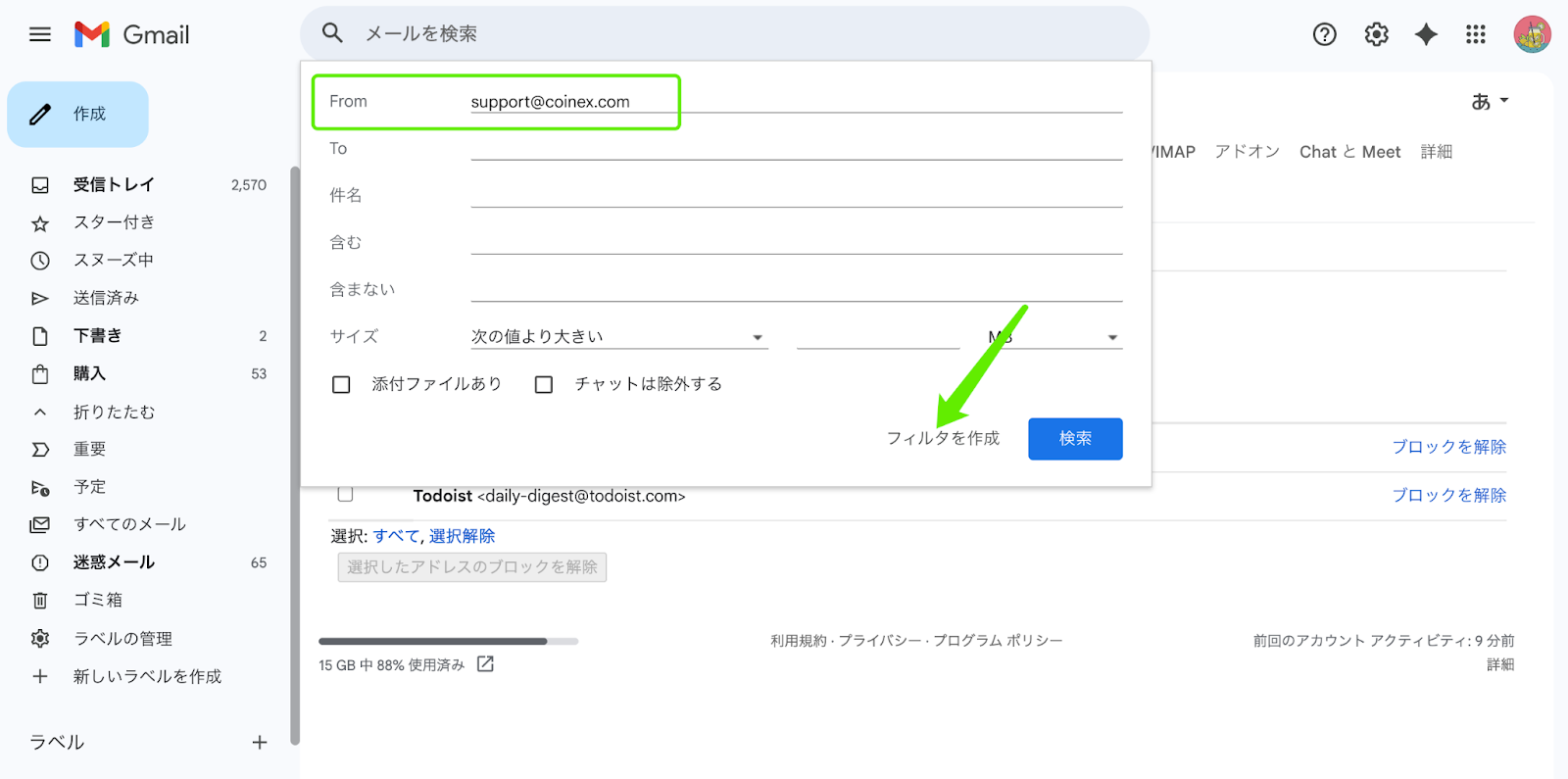Click the 件名 input field
The height and width of the screenshot is (779, 1568).
coord(796,195)
